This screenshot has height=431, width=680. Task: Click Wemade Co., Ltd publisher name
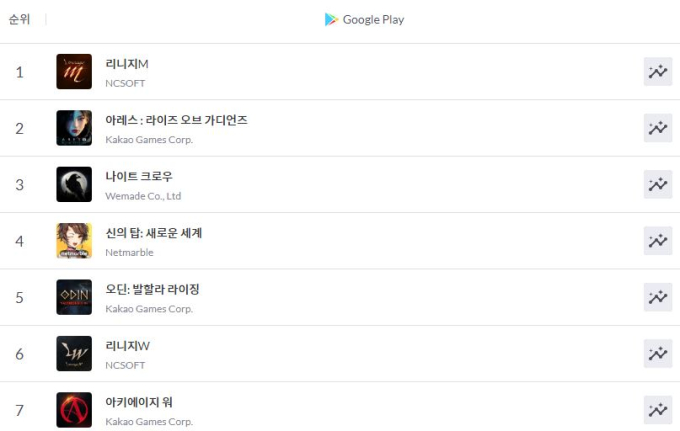[143, 196]
